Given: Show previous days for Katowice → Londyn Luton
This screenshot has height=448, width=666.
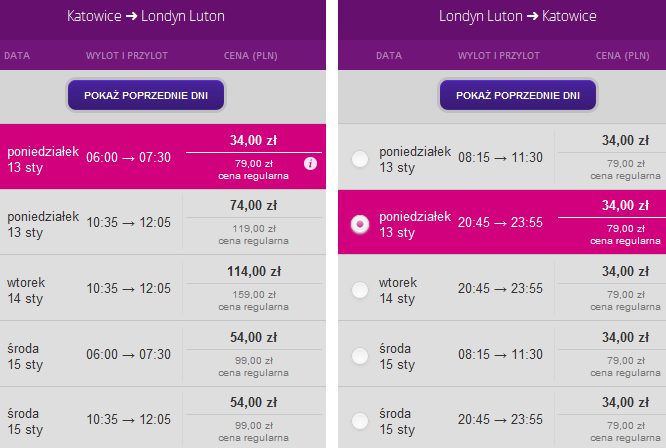Looking at the screenshot, I should [146, 95].
